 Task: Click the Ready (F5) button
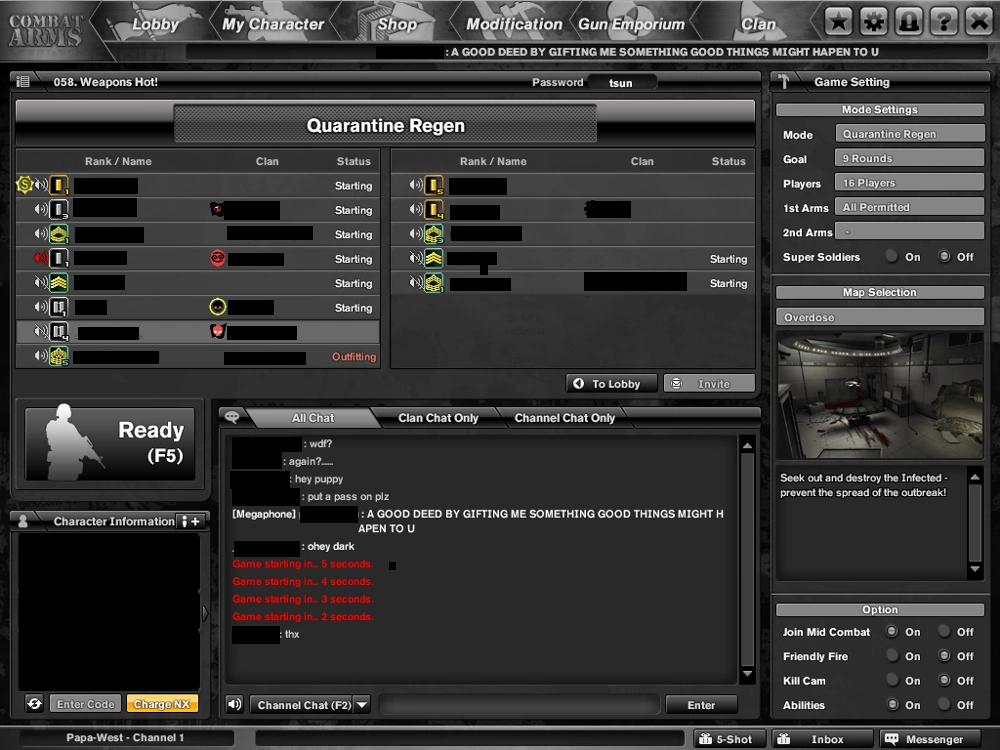(110, 443)
